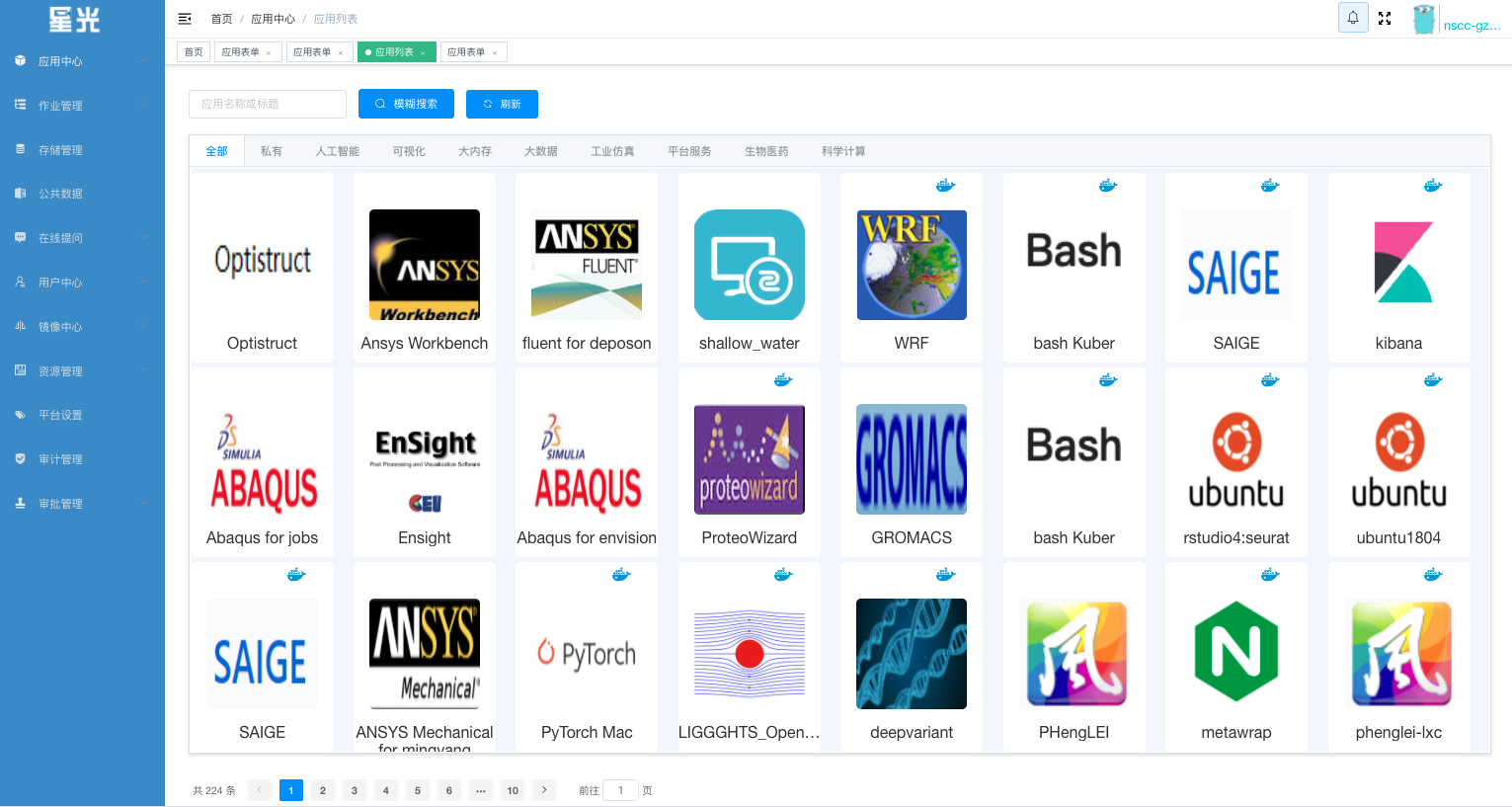Image resolution: width=1512 pixels, height=807 pixels.
Task: Open the nscc-gz user name menu
Action: 1472,26
